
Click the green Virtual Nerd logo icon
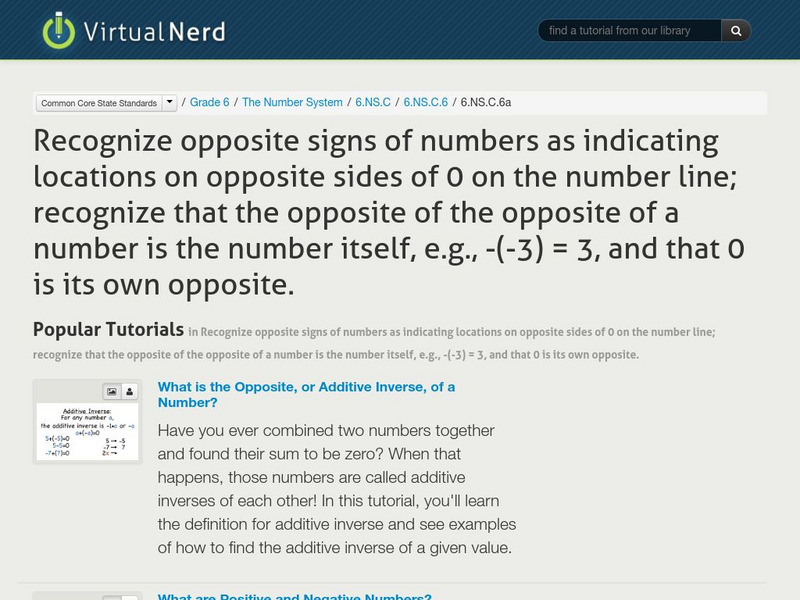[59, 30]
